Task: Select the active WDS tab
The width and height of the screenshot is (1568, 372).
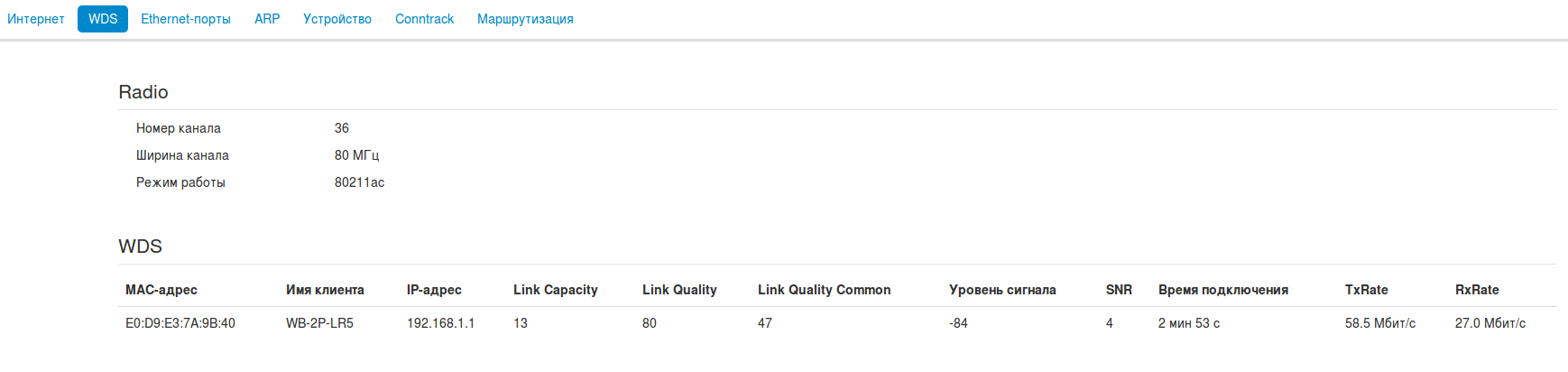Action: pyautogui.click(x=103, y=19)
